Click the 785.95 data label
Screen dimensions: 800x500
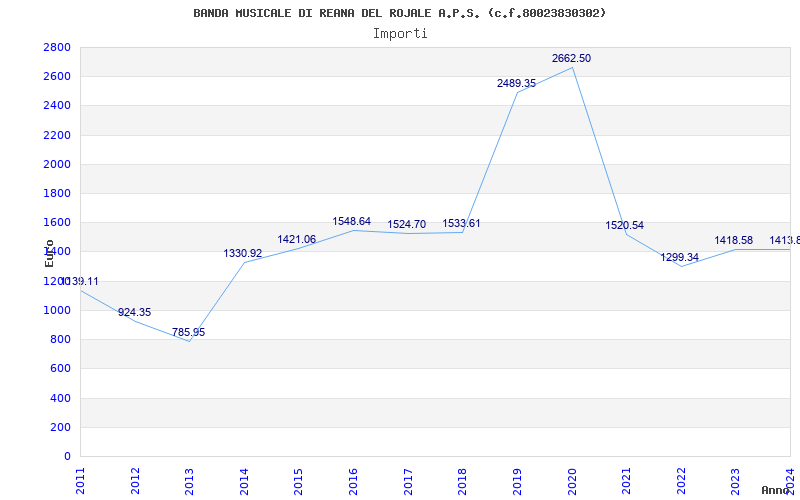pyautogui.click(x=188, y=332)
